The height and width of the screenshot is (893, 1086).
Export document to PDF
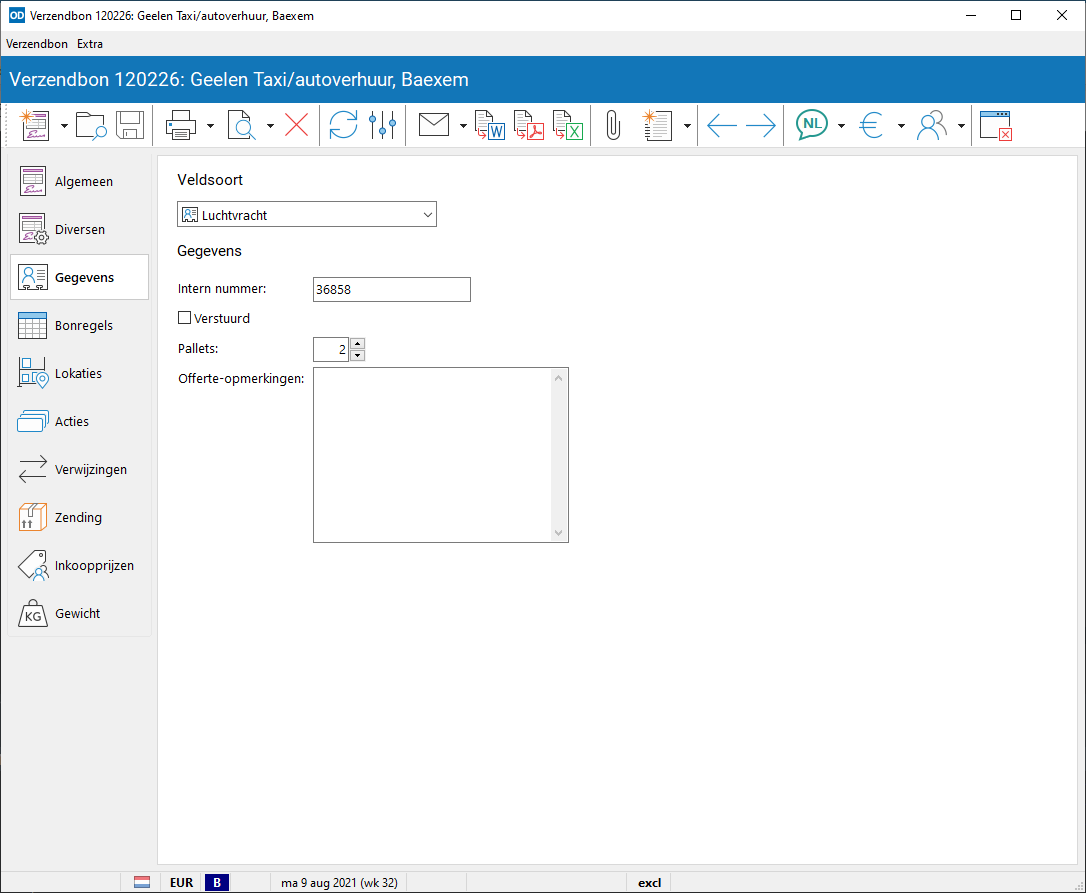click(x=528, y=125)
